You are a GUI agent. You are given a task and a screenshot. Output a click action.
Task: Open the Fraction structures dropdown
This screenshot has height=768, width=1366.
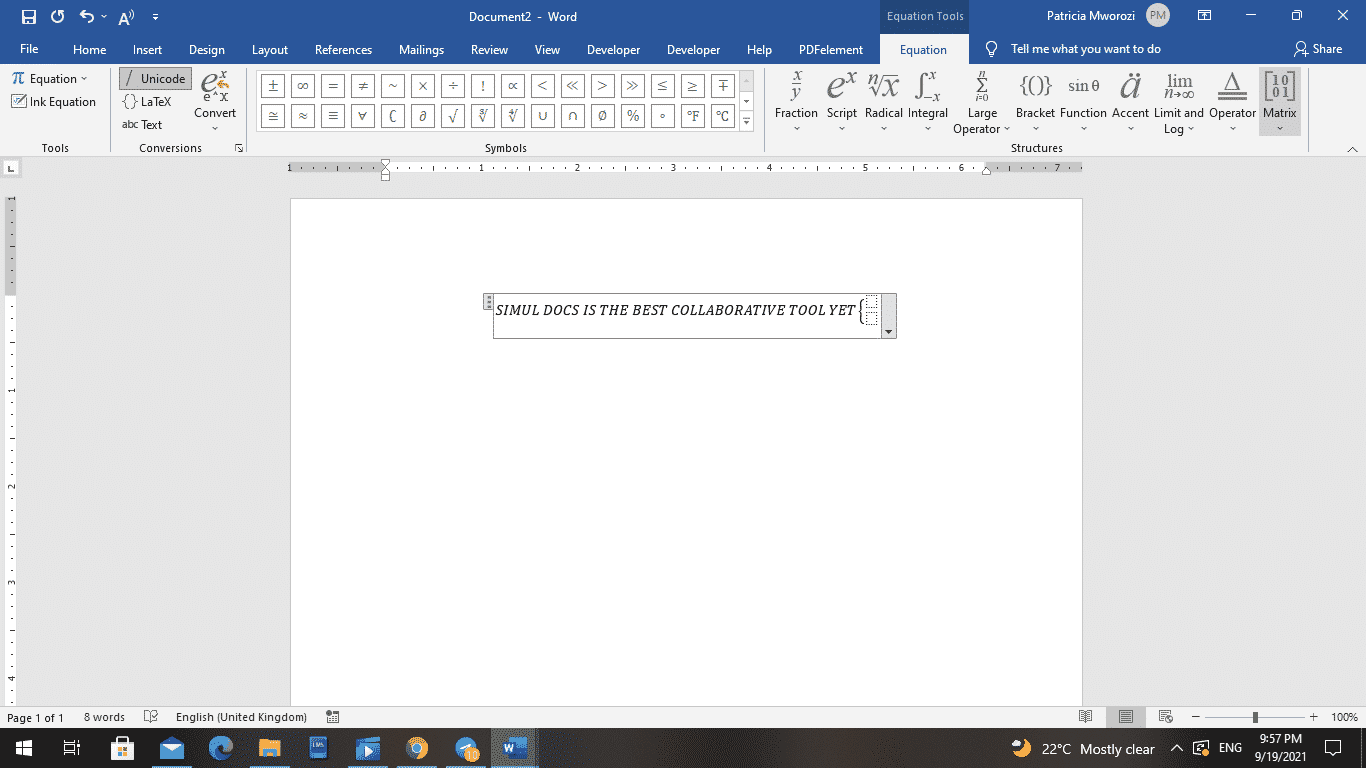(795, 100)
